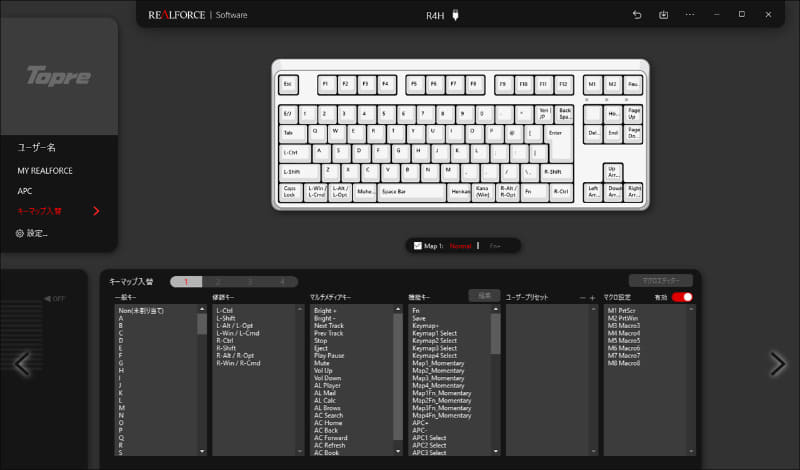The height and width of the screenshot is (470, 800).
Task: Select M1 PrtScr in macro list
Action: [621, 310]
